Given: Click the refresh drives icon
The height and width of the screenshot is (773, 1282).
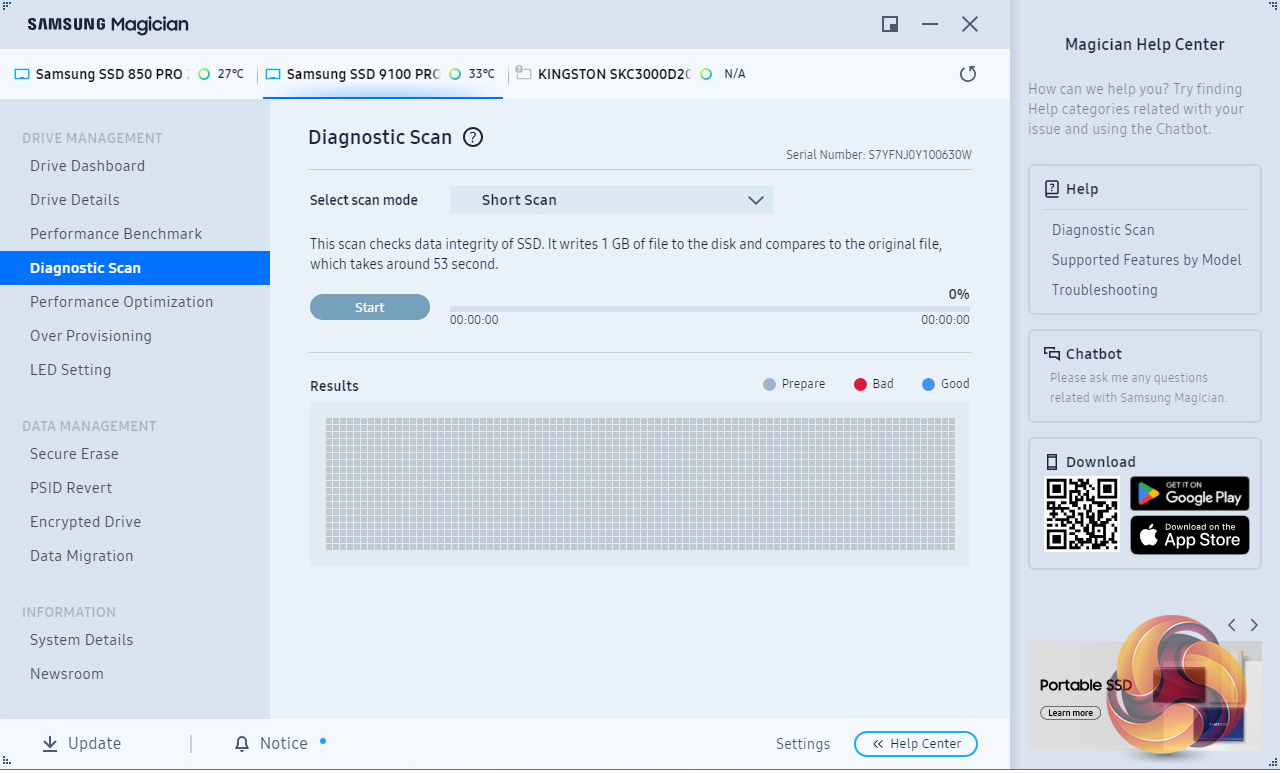Looking at the screenshot, I should coord(967,74).
